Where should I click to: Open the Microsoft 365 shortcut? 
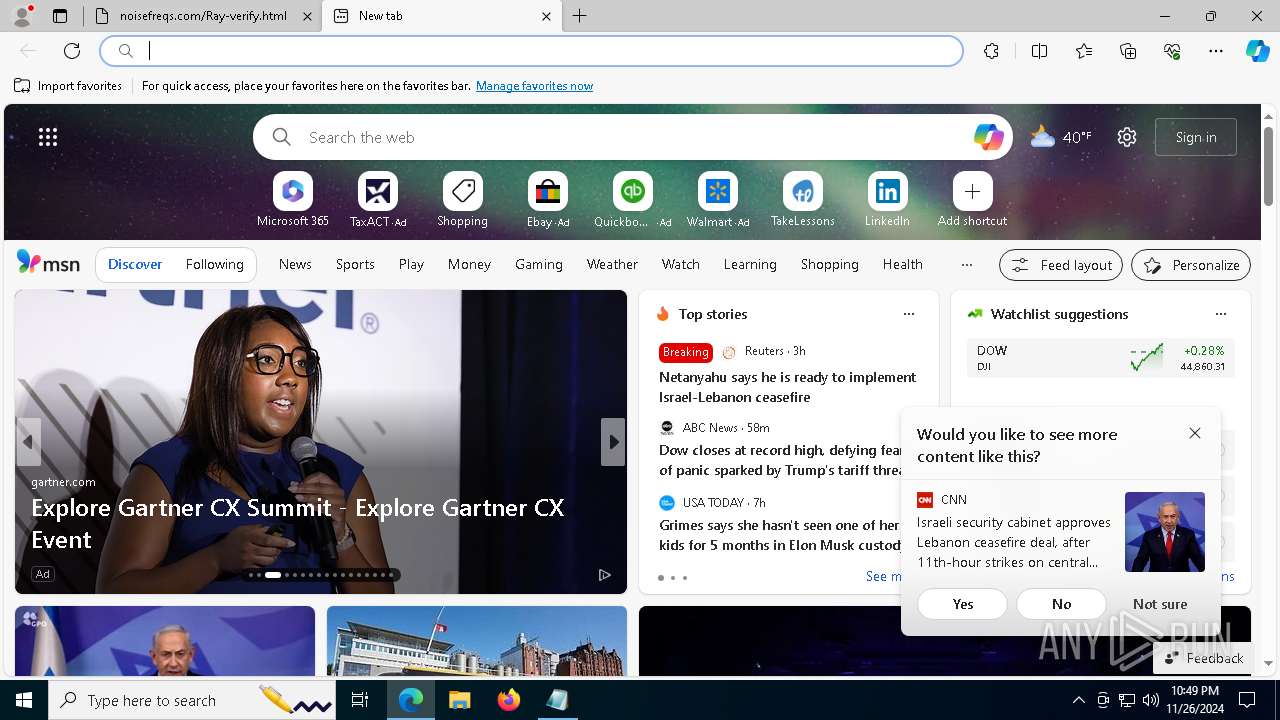(x=293, y=200)
